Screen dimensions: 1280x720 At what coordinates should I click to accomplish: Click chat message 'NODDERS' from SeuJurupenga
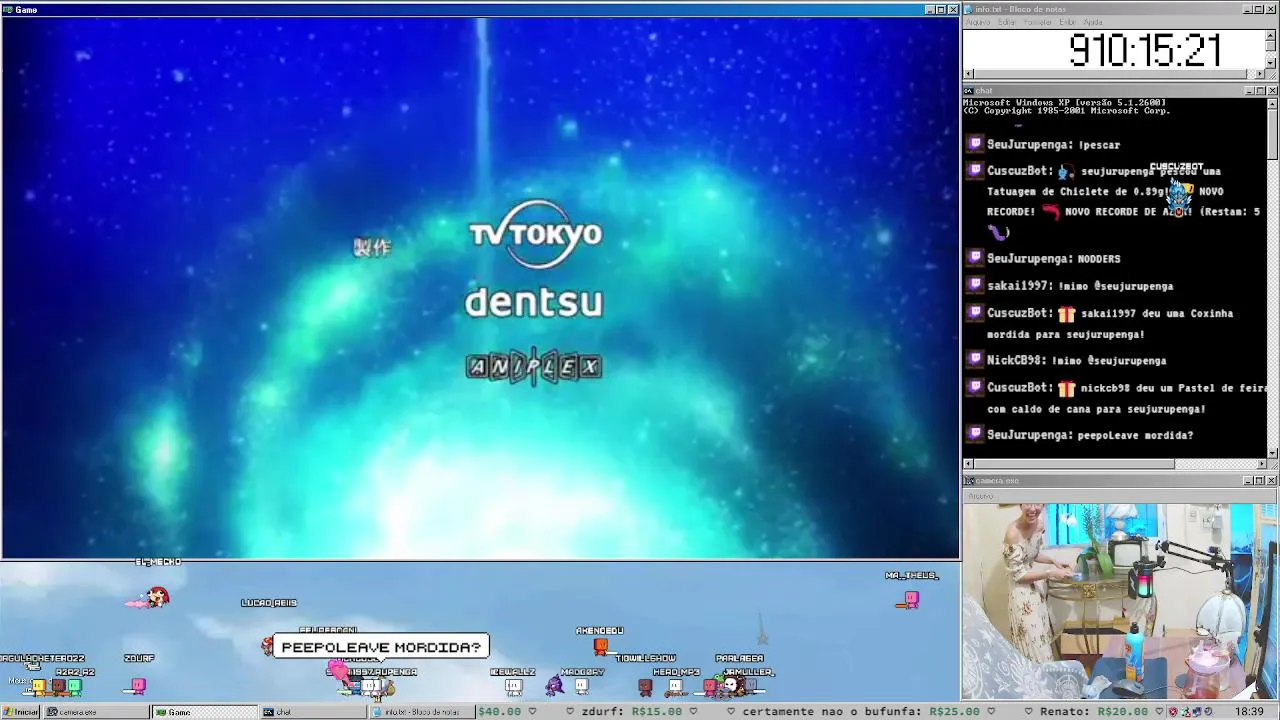pyautogui.click(x=1099, y=259)
